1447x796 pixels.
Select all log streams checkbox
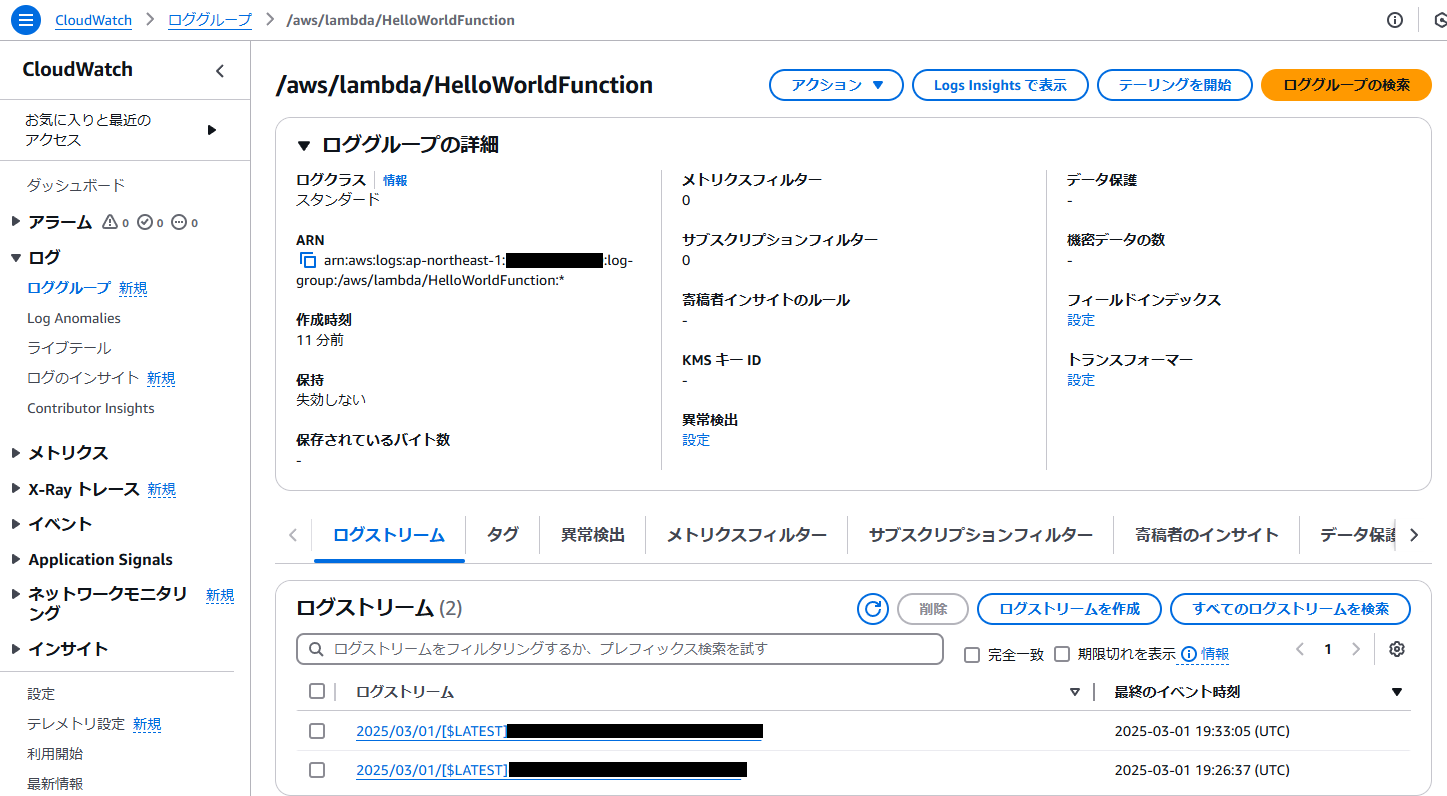[x=317, y=691]
